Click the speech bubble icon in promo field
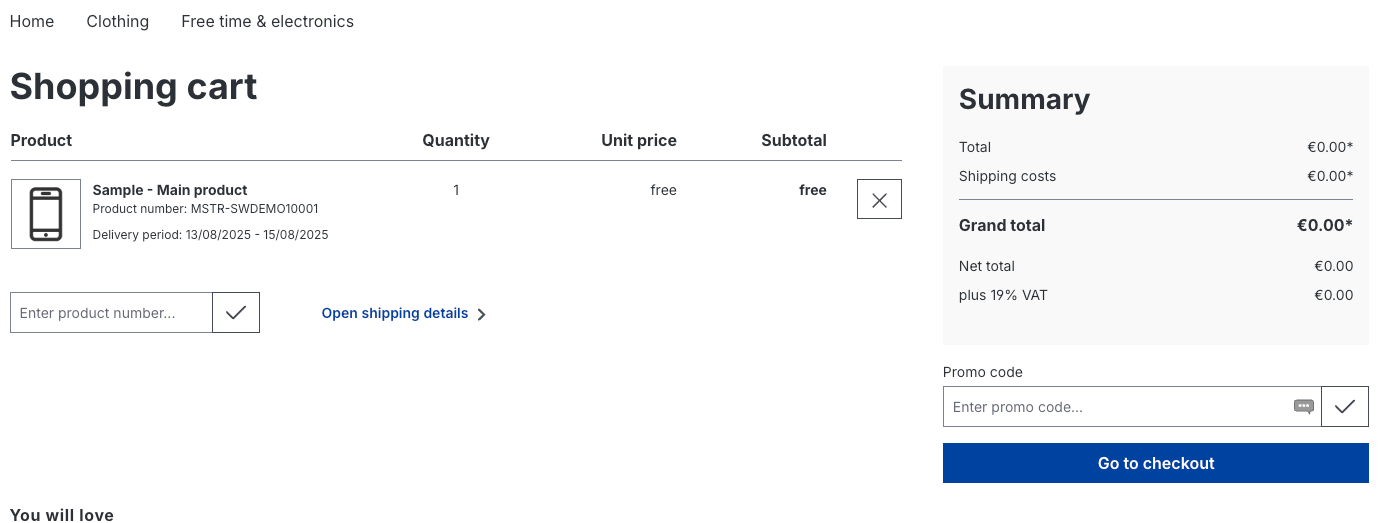The image size is (1391, 523). pyautogui.click(x=1304, y=407)
